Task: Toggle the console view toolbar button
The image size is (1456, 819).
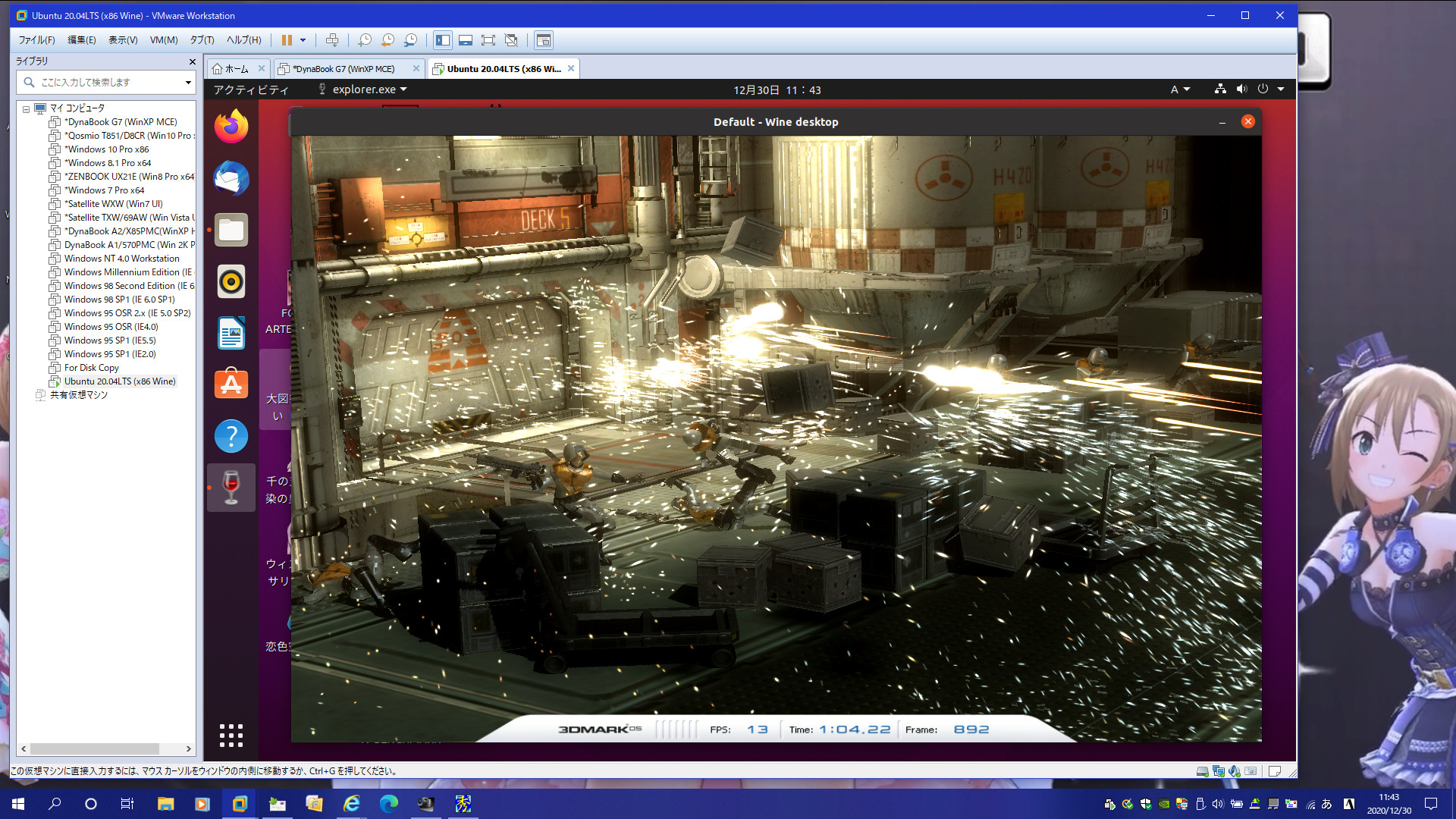Action: tap(544, 40)
